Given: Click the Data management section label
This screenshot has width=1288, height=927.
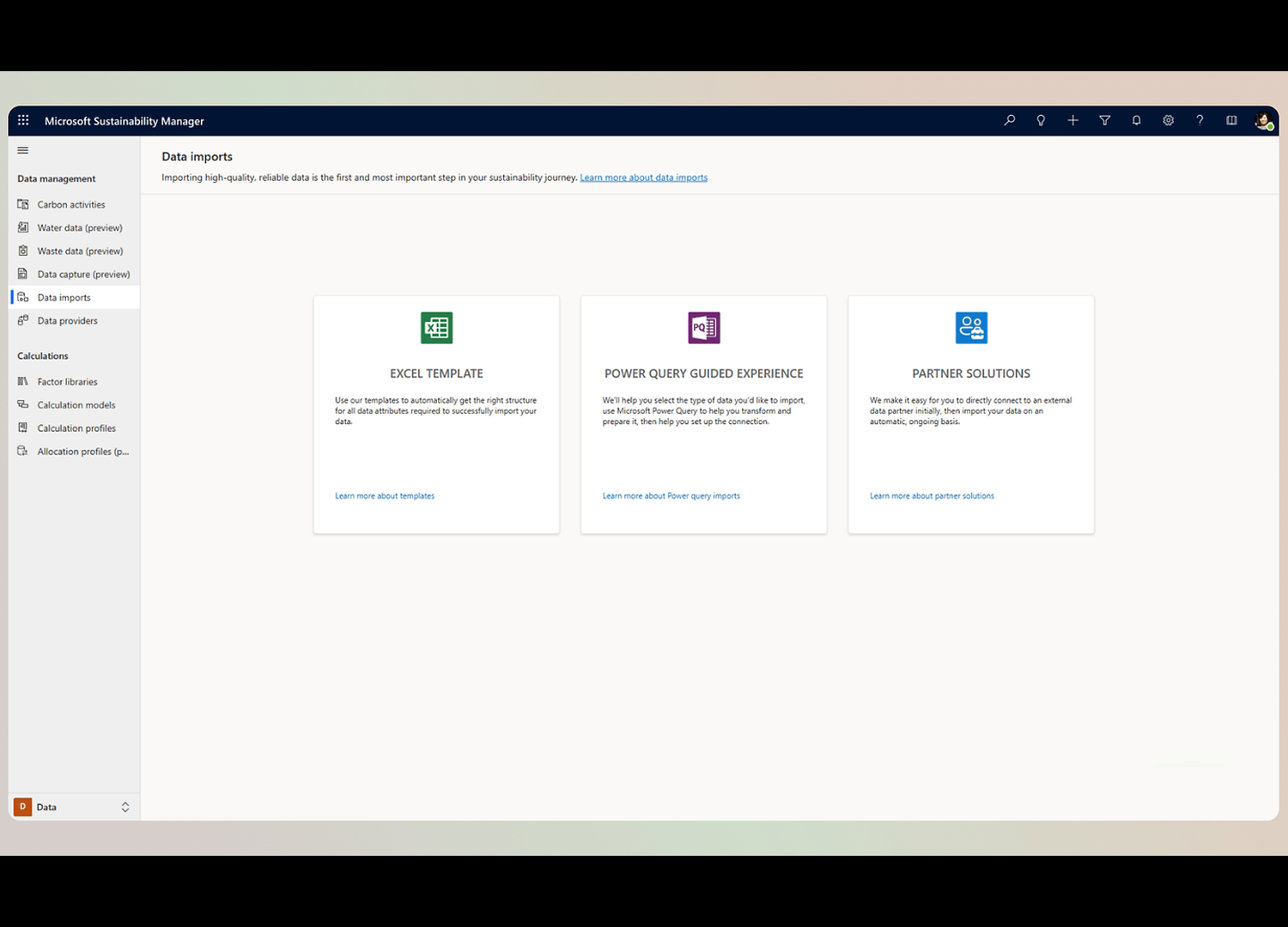Looking at the screenshot, I should coord(57,179).
